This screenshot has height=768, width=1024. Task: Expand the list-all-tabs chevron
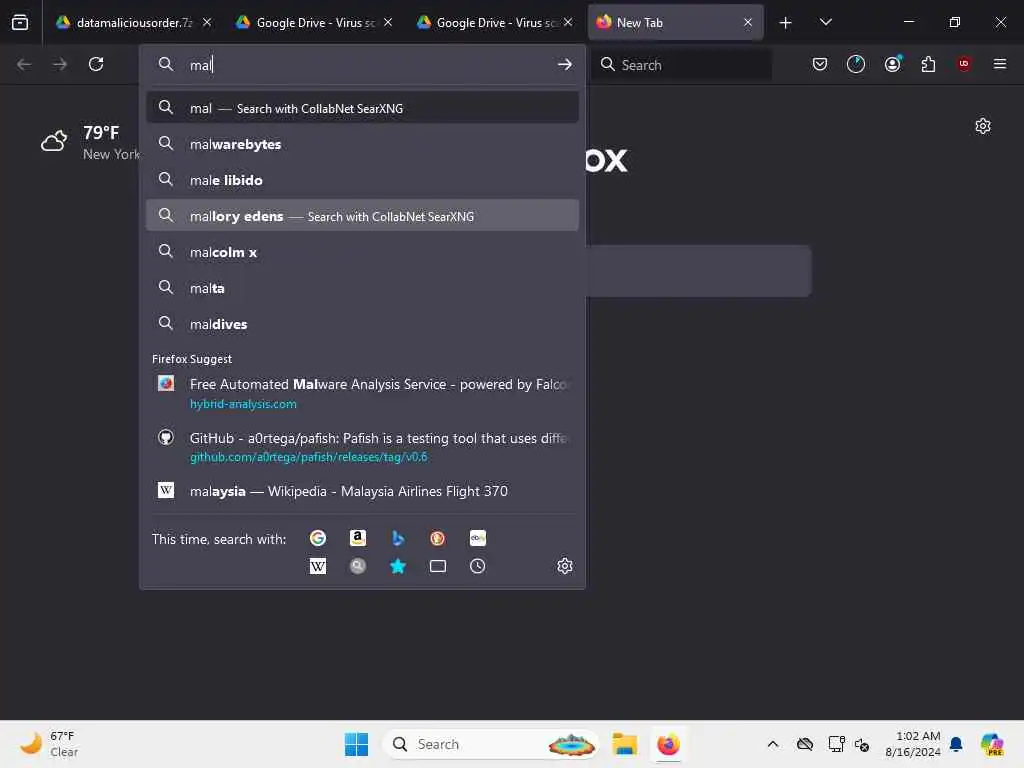click(826, 23)
